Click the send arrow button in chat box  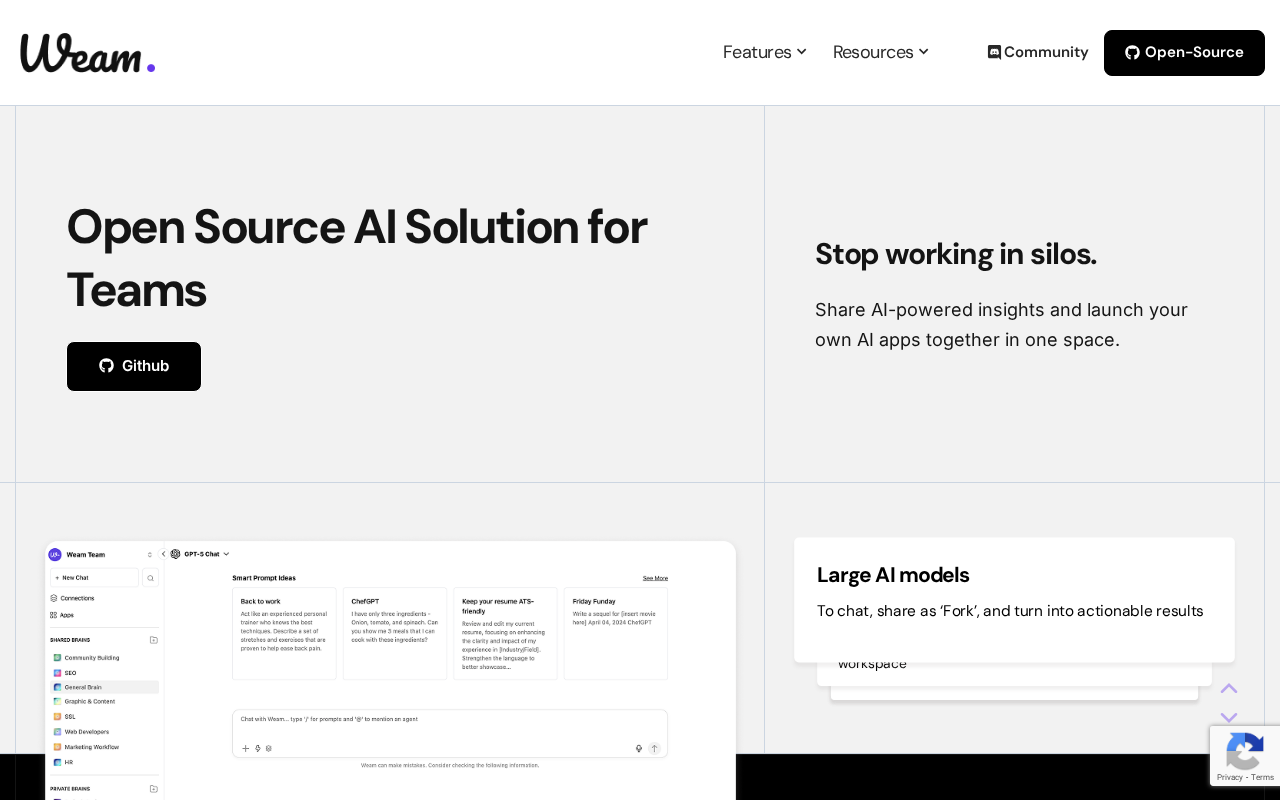[x=654, y=748]
